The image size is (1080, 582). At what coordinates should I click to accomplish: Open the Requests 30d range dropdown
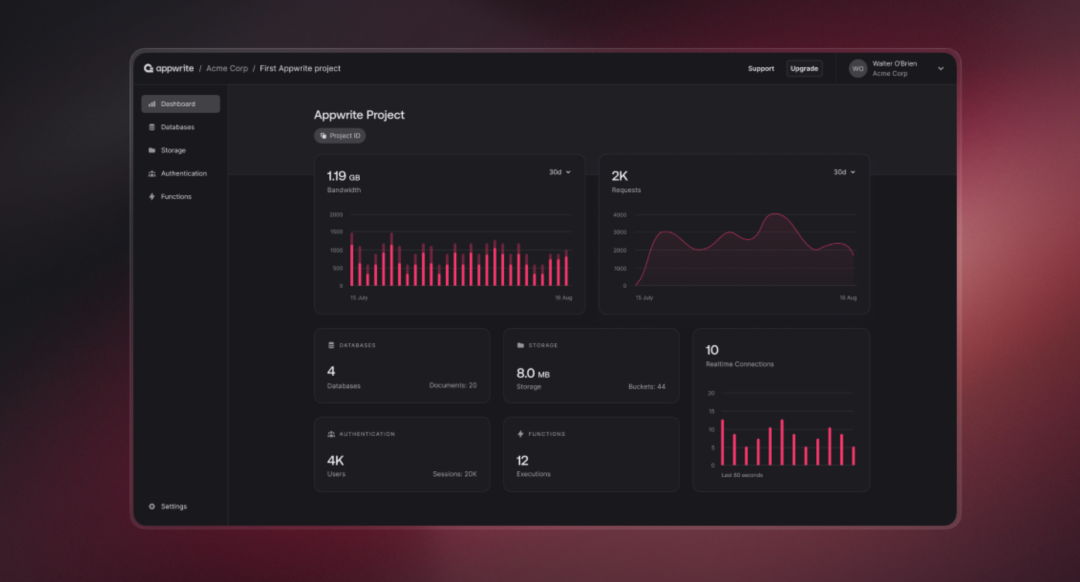tap(844, 172)
